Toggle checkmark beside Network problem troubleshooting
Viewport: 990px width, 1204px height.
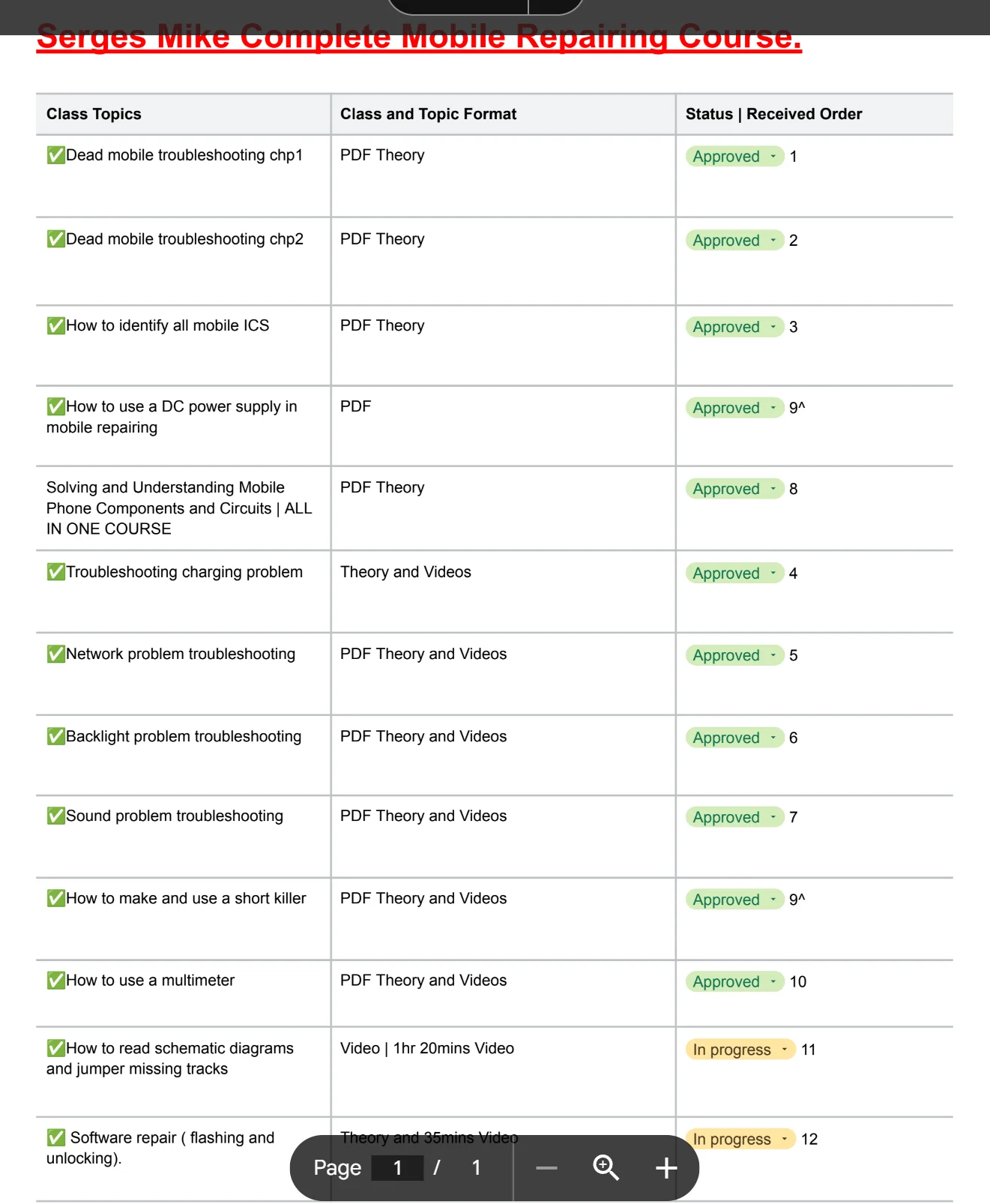point(56,654)
